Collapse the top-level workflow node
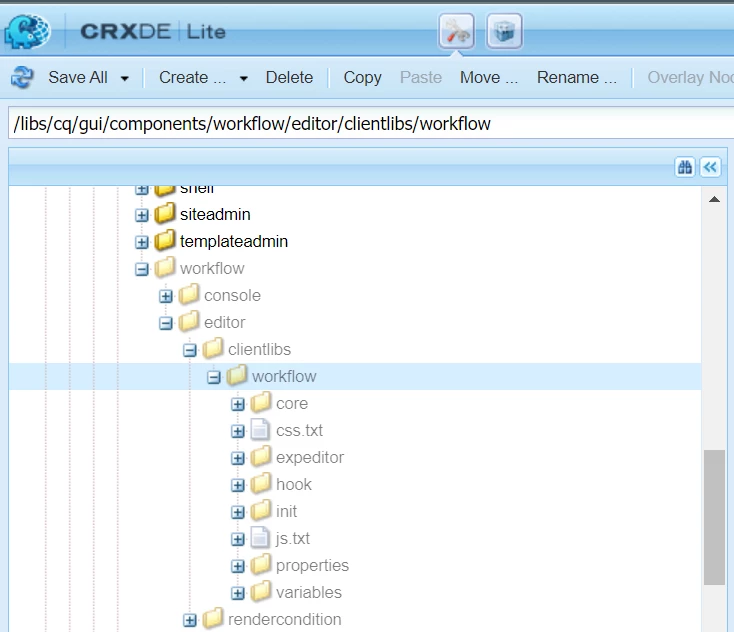 click(x=141, y=270)
